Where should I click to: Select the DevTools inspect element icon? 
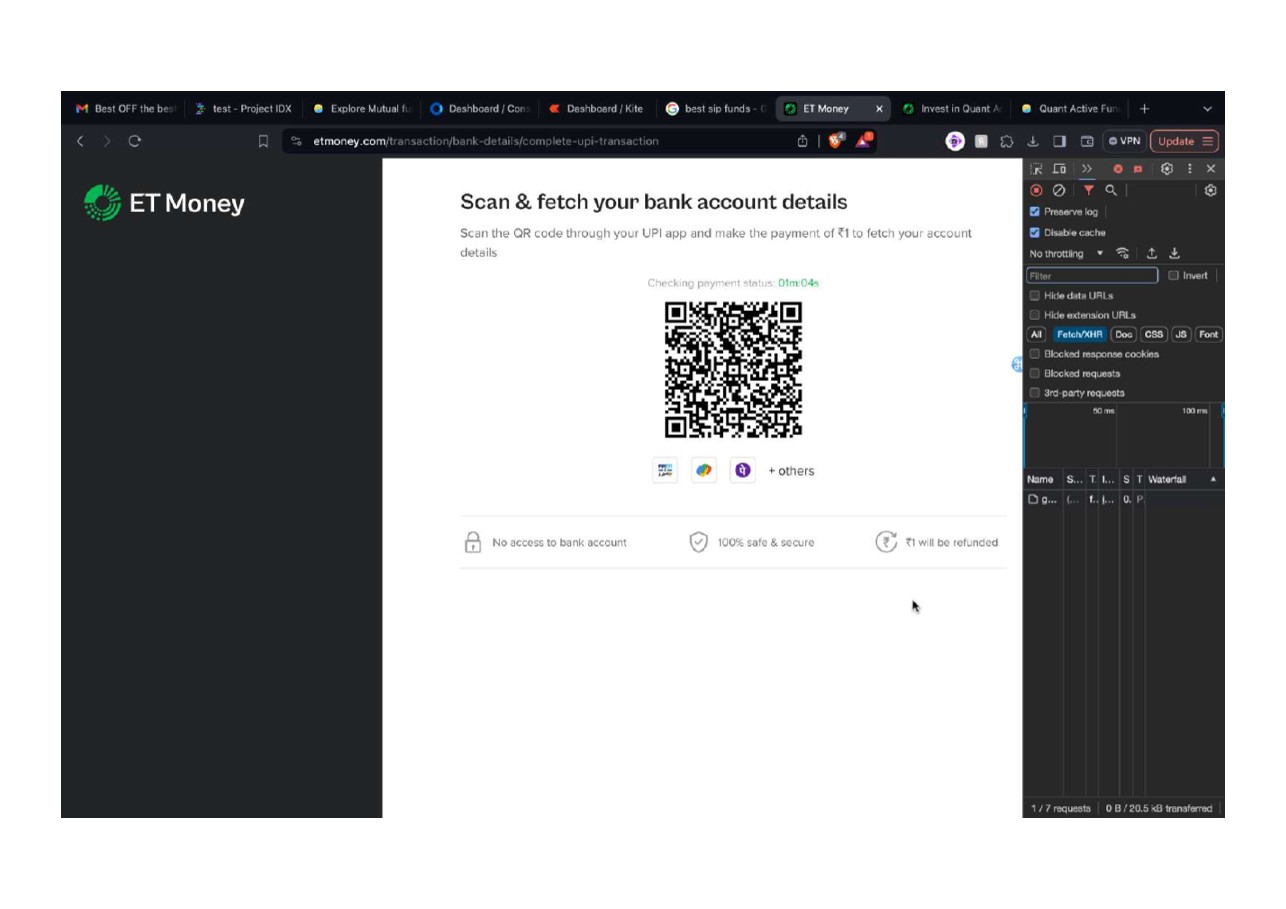click(x=1036, y=169)
